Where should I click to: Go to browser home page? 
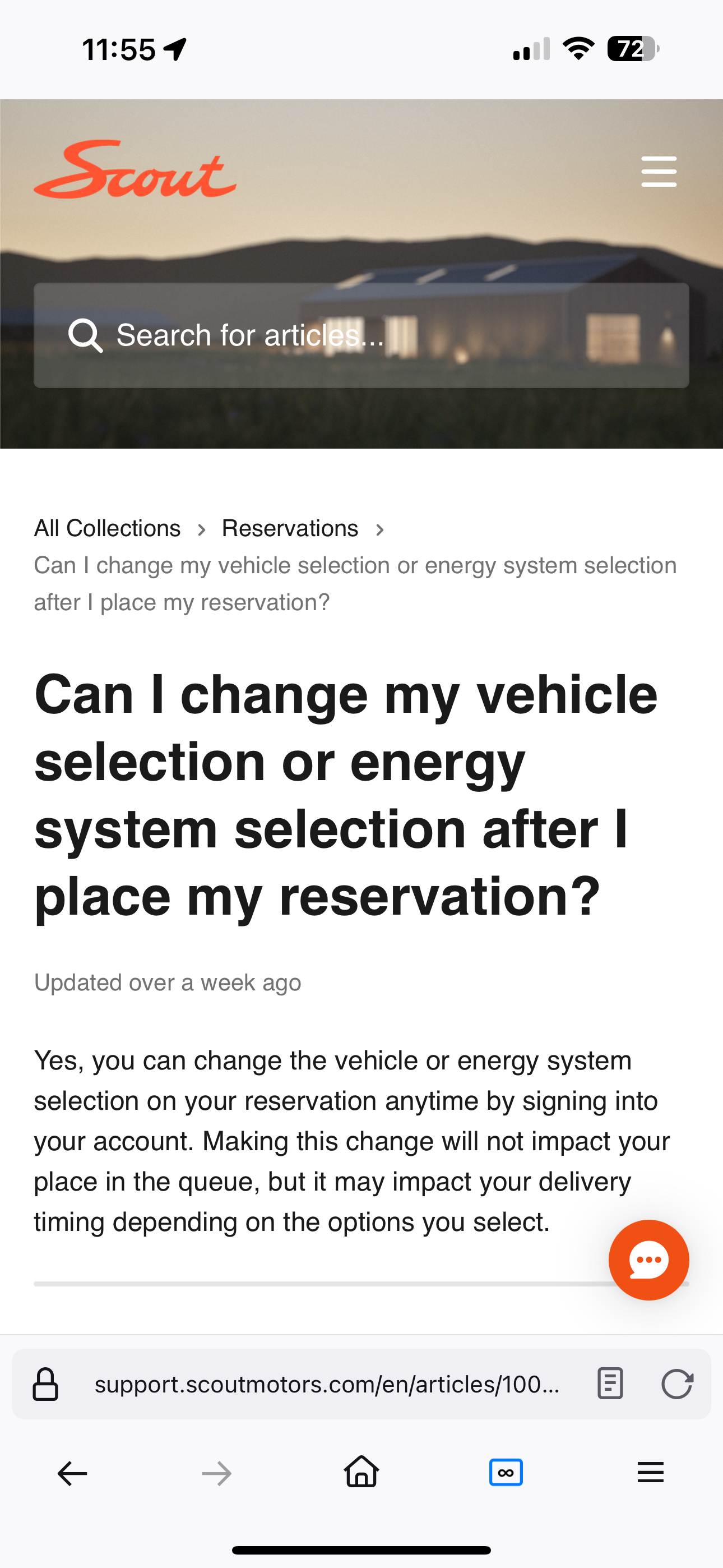tap(361, 1473)
